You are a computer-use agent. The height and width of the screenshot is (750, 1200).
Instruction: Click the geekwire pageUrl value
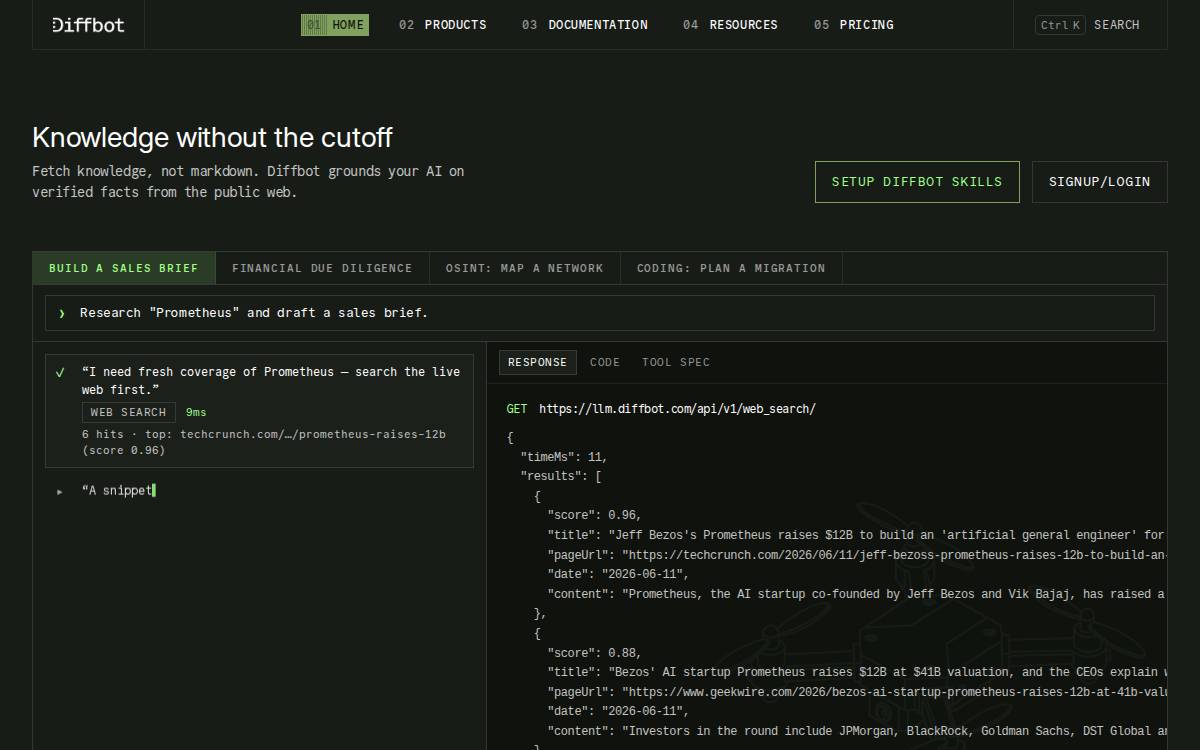click(x=895, y=691)
